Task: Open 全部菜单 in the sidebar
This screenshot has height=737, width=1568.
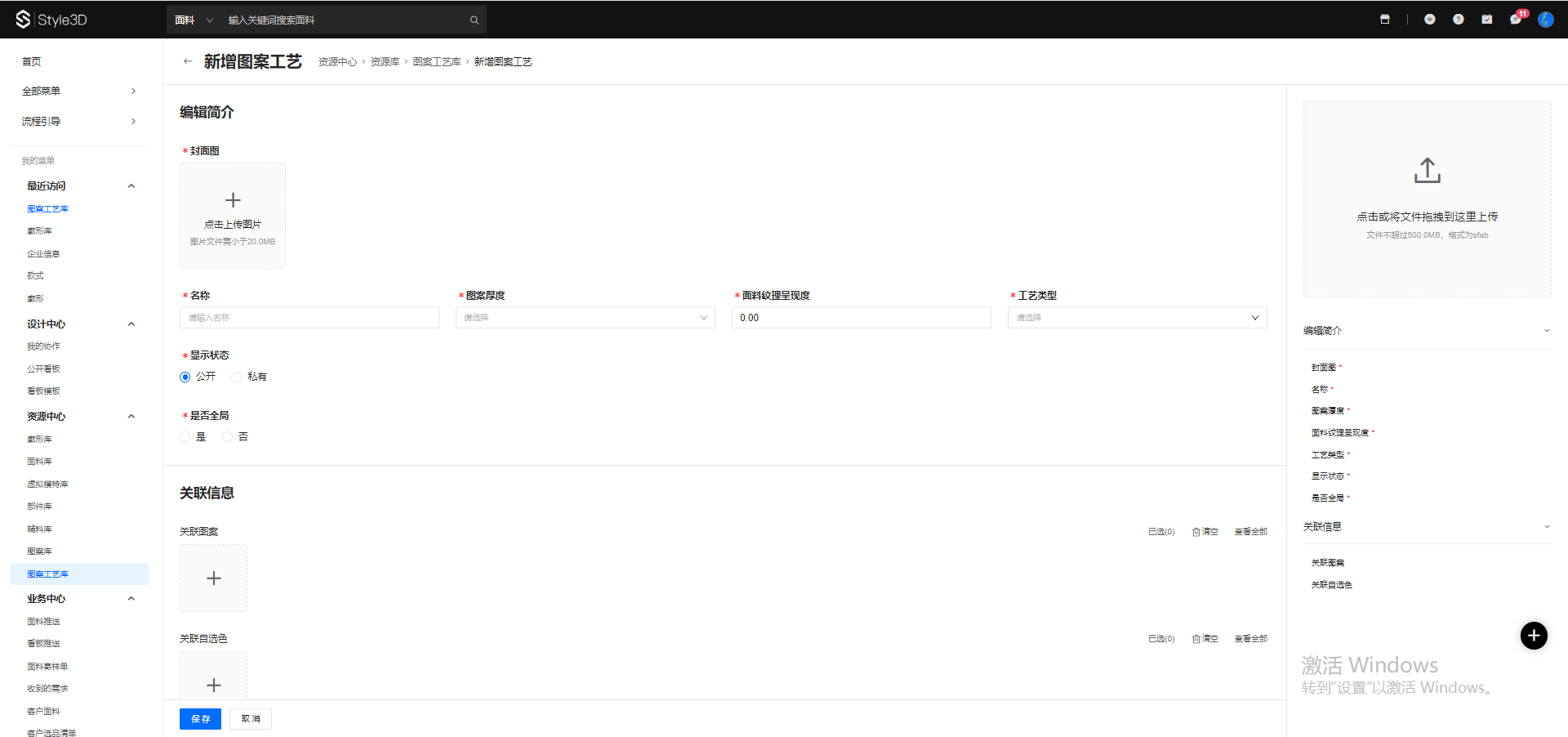Action: (78, 91)
